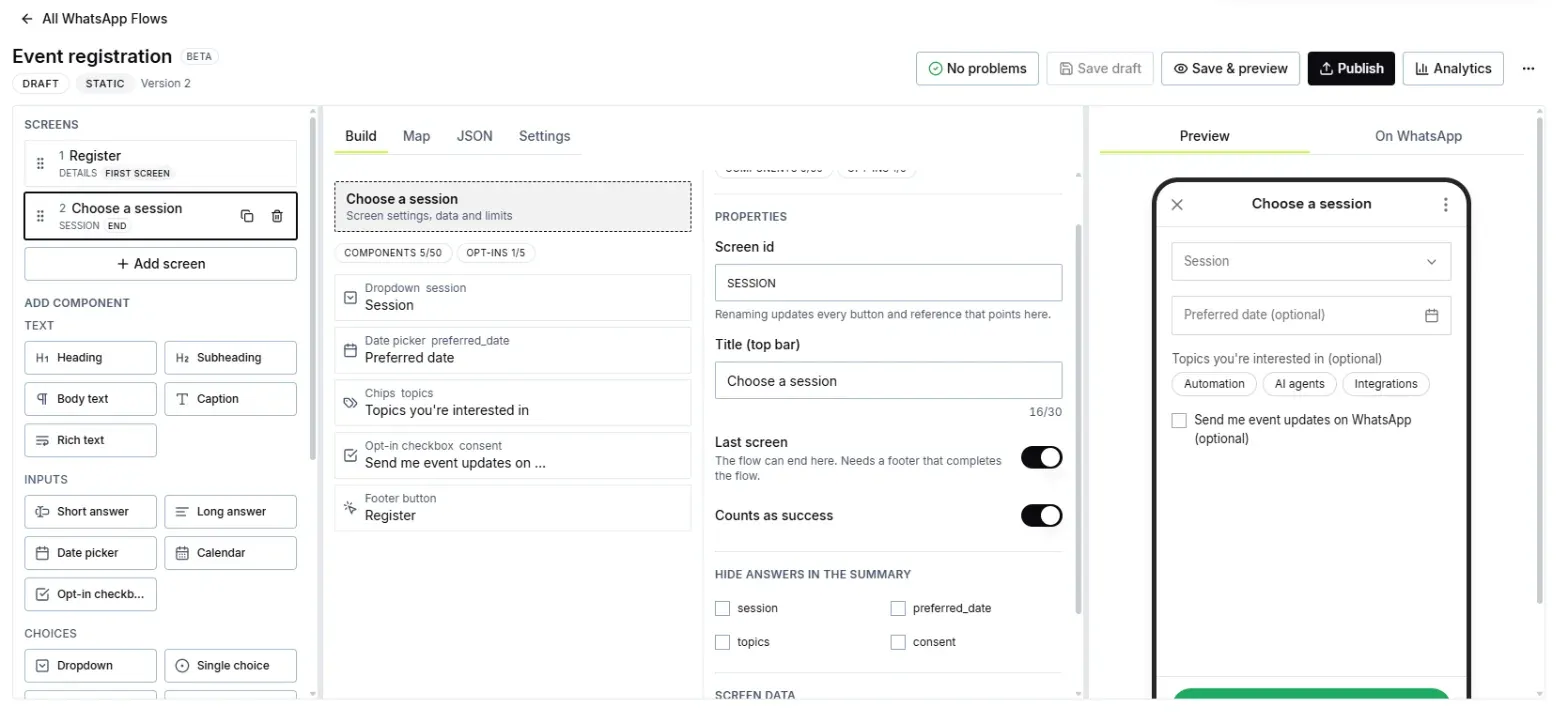Click the calendar icon in Preferred date preview
Image resolution: width=1568 pixels, height=723 pixels.
tap(1431, 315)
